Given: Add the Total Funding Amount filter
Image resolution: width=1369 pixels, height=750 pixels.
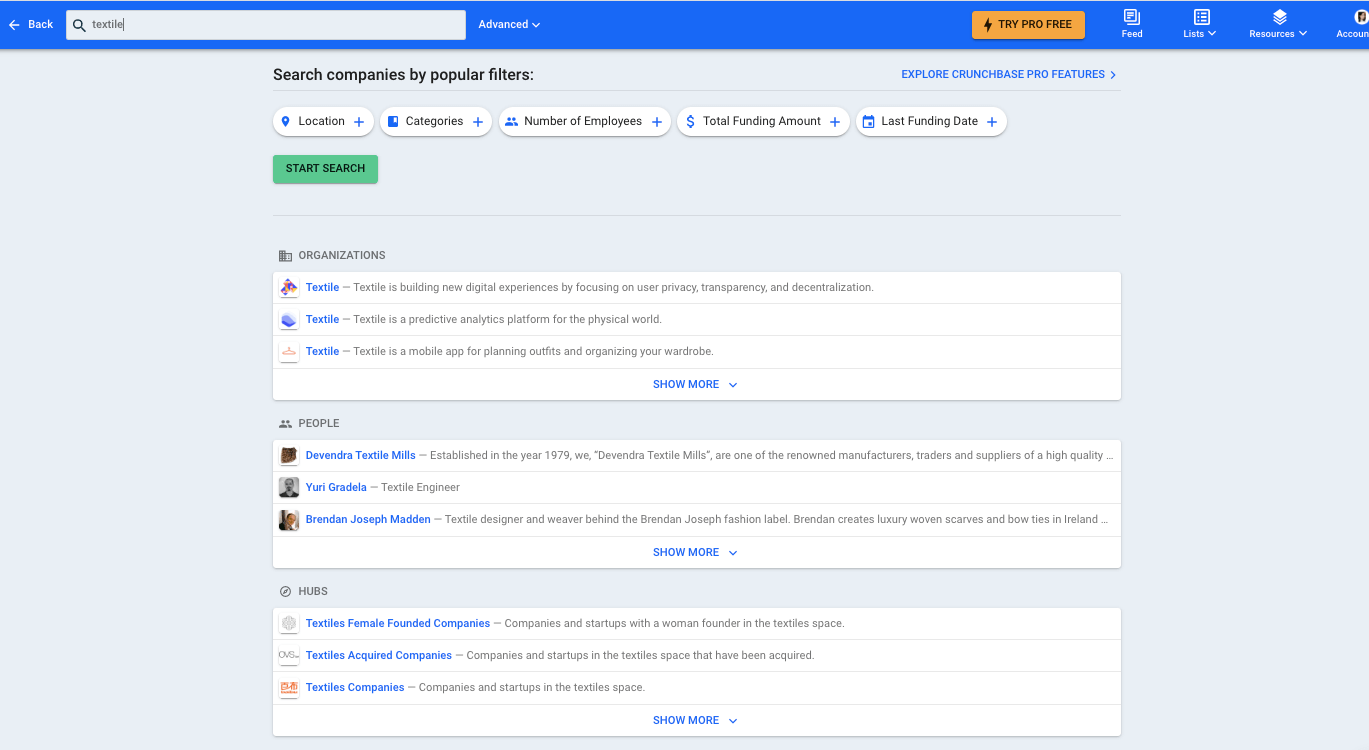Looking at the screenshot, I should pyautogui.click(x=763, y=122).
